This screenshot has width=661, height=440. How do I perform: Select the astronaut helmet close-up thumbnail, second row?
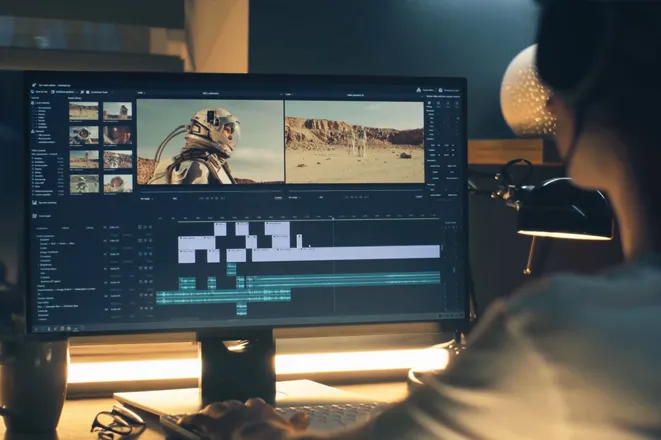[83, 135]
